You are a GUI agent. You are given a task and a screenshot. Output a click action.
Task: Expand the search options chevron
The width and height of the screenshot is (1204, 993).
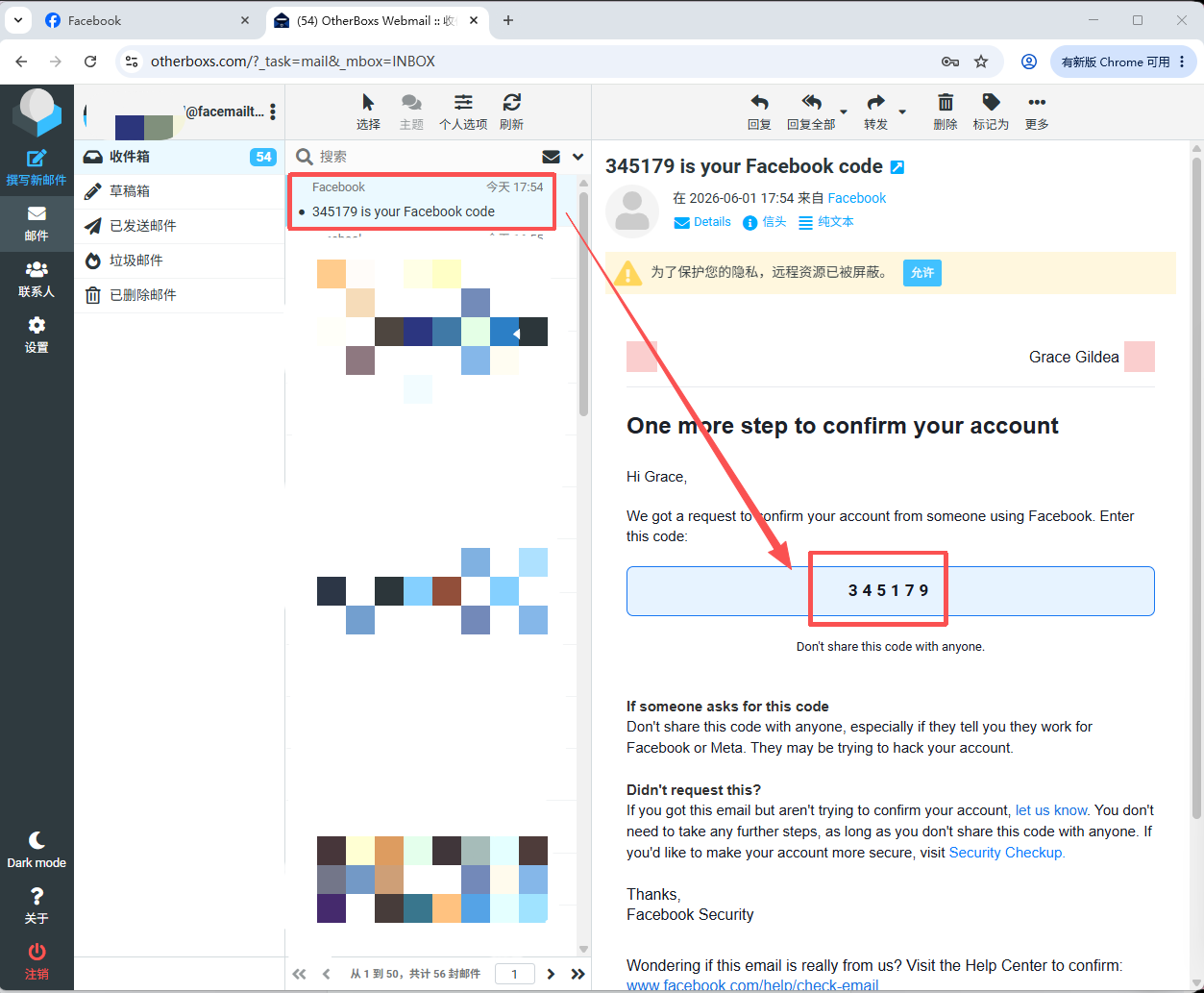click(x=577, y=157)
